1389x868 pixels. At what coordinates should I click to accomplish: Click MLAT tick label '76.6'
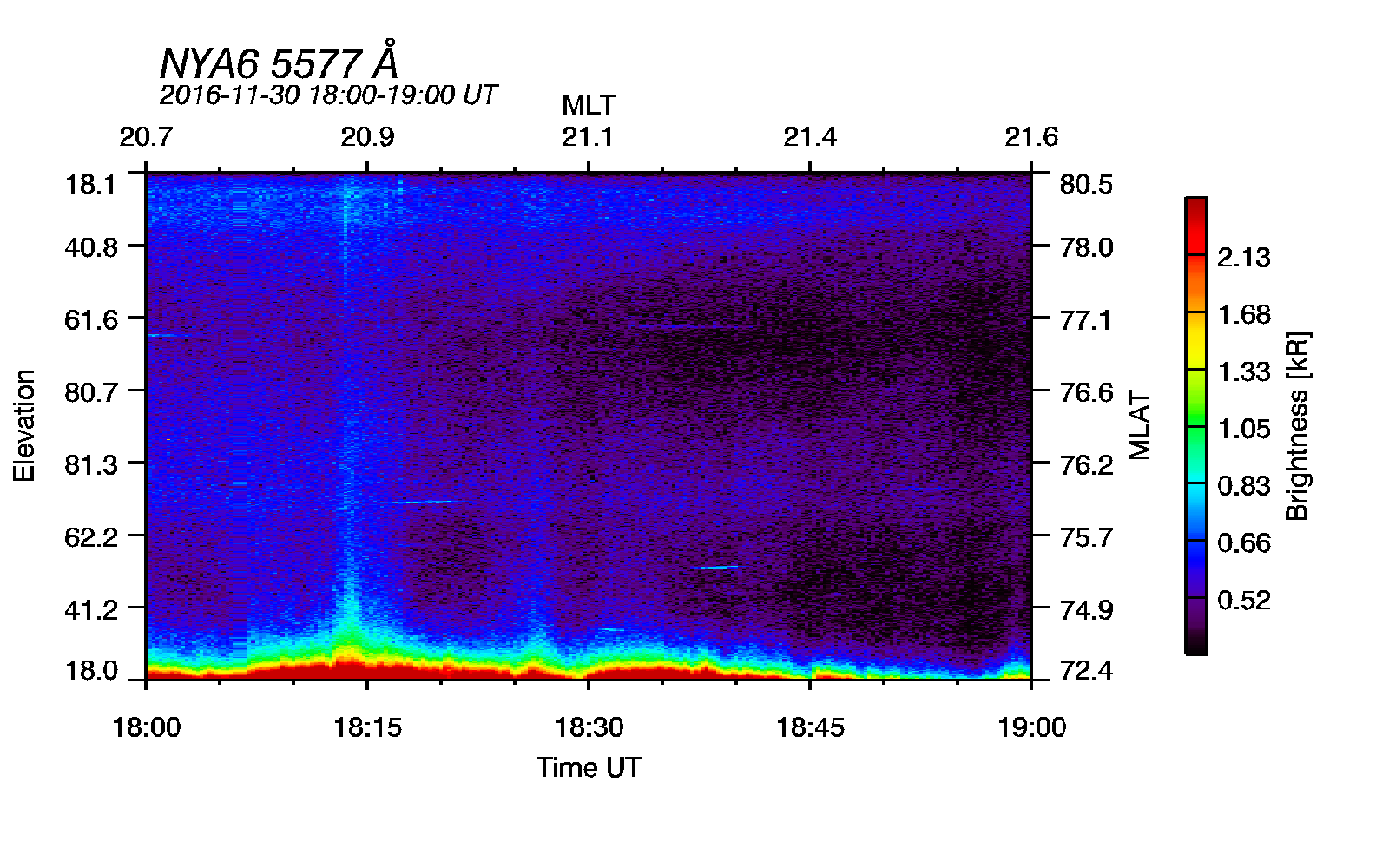(1086, 392)
